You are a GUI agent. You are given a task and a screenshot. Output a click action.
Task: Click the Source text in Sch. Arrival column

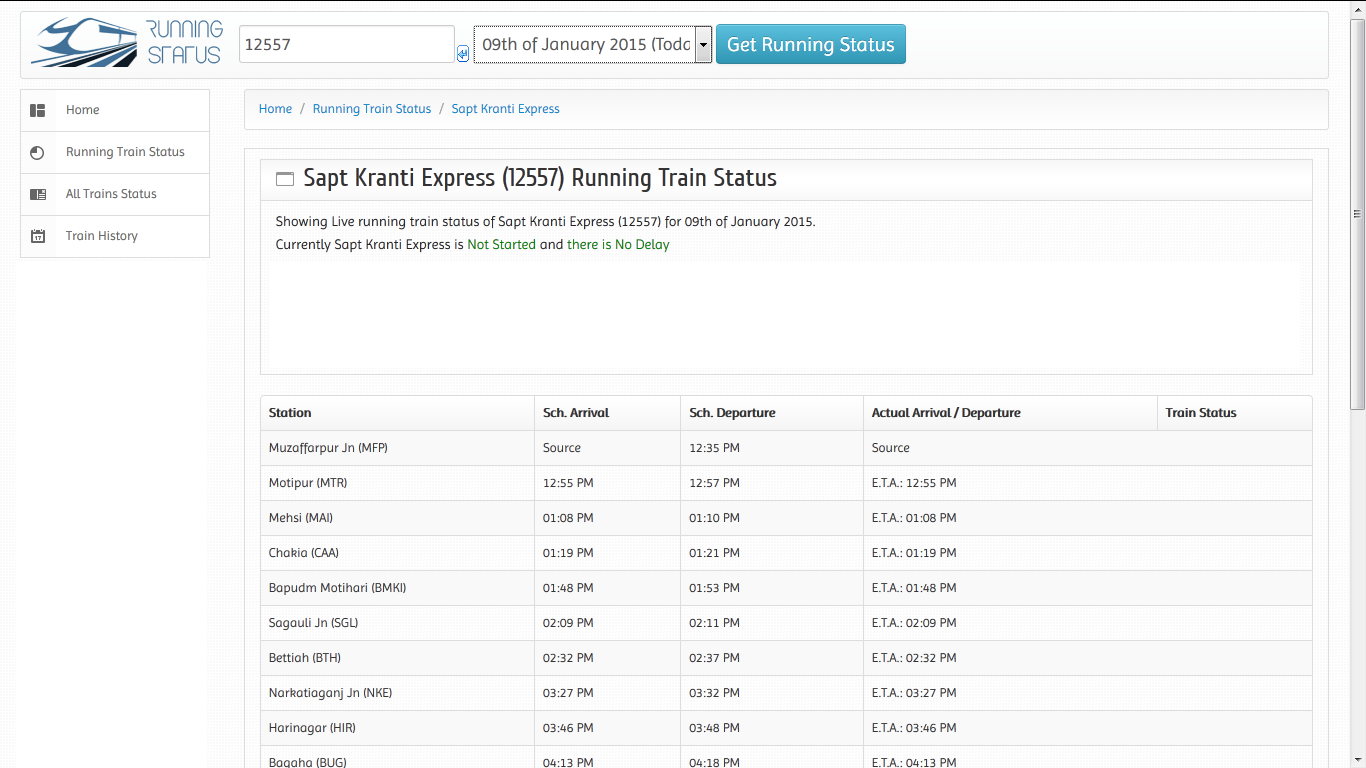562,448
